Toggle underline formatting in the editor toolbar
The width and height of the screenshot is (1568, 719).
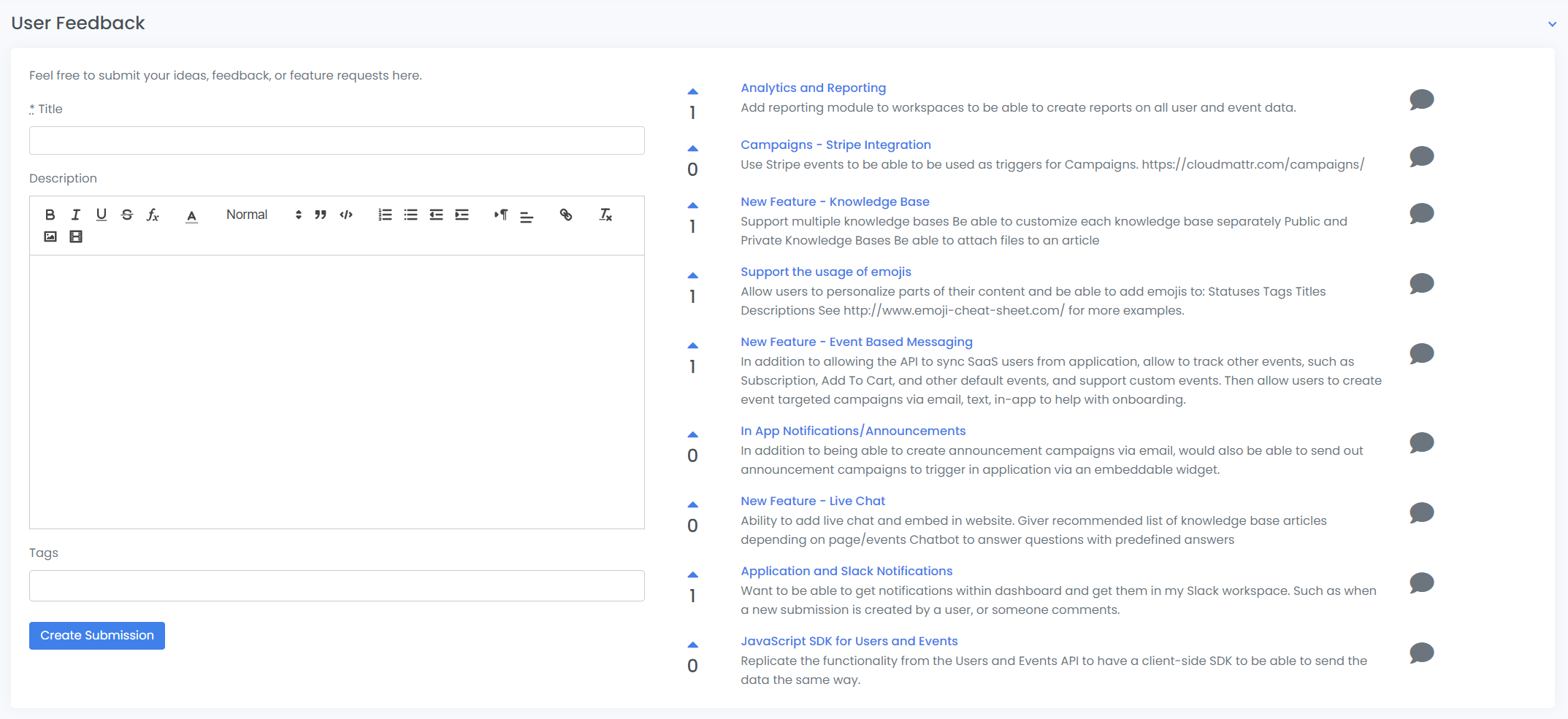102,215
